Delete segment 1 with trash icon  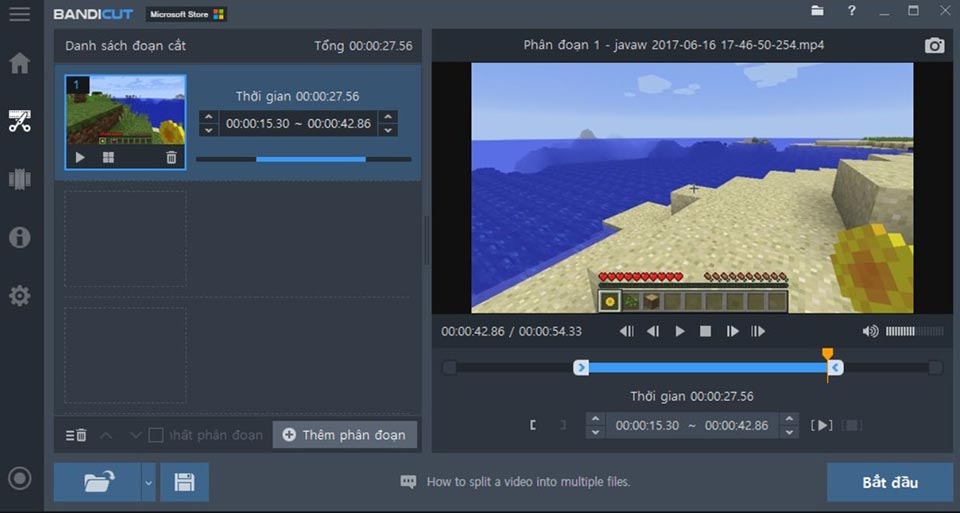pos(171,157)
